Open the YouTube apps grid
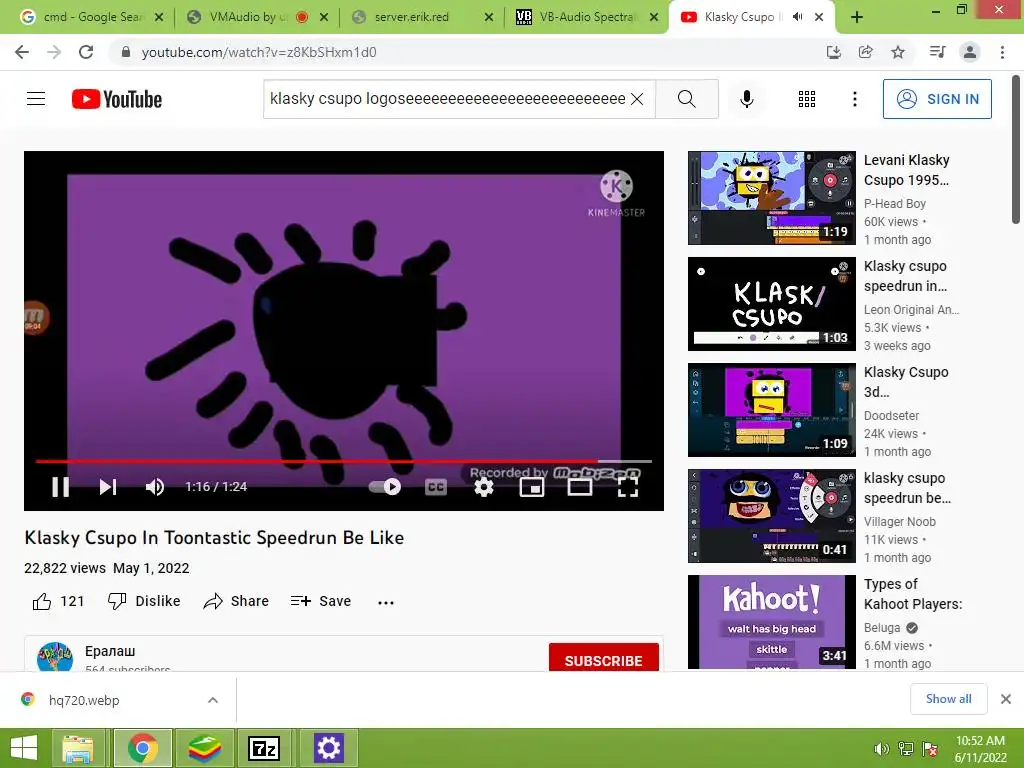The height and width of the screenshot is (768, 1024). [807, 99]
